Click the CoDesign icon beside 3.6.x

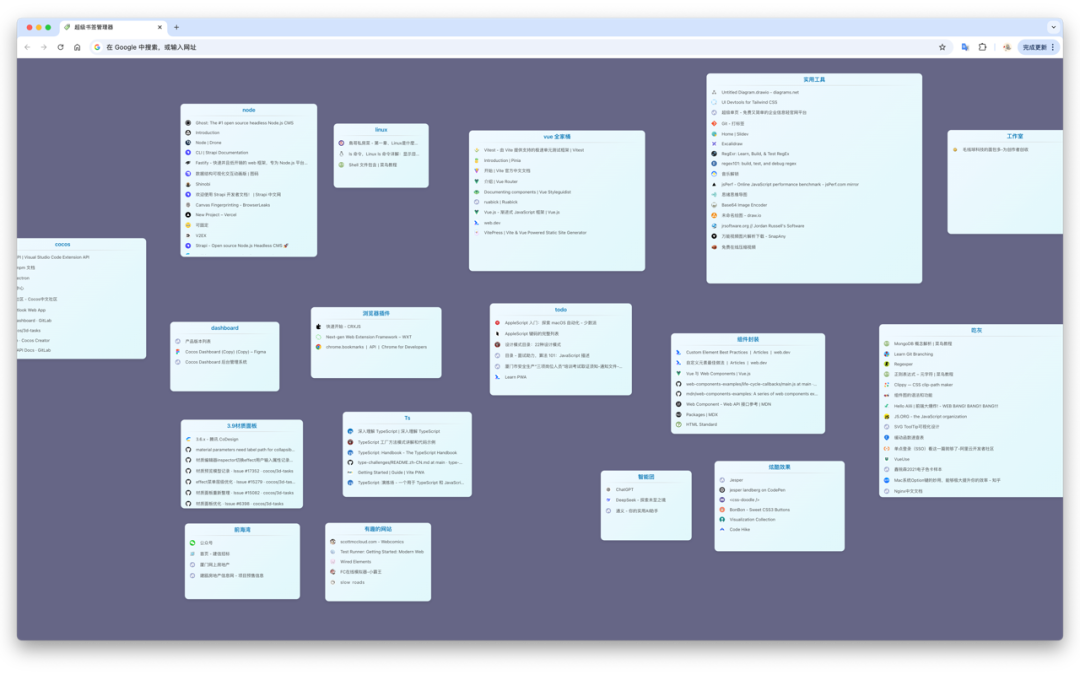tap(188, 439)
